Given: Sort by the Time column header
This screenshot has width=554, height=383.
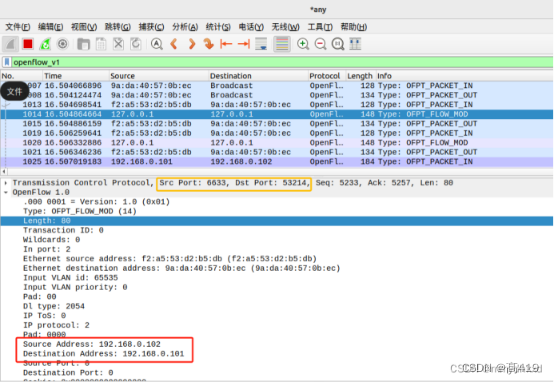Looking at the screenshot, I should tap(76, 76).
